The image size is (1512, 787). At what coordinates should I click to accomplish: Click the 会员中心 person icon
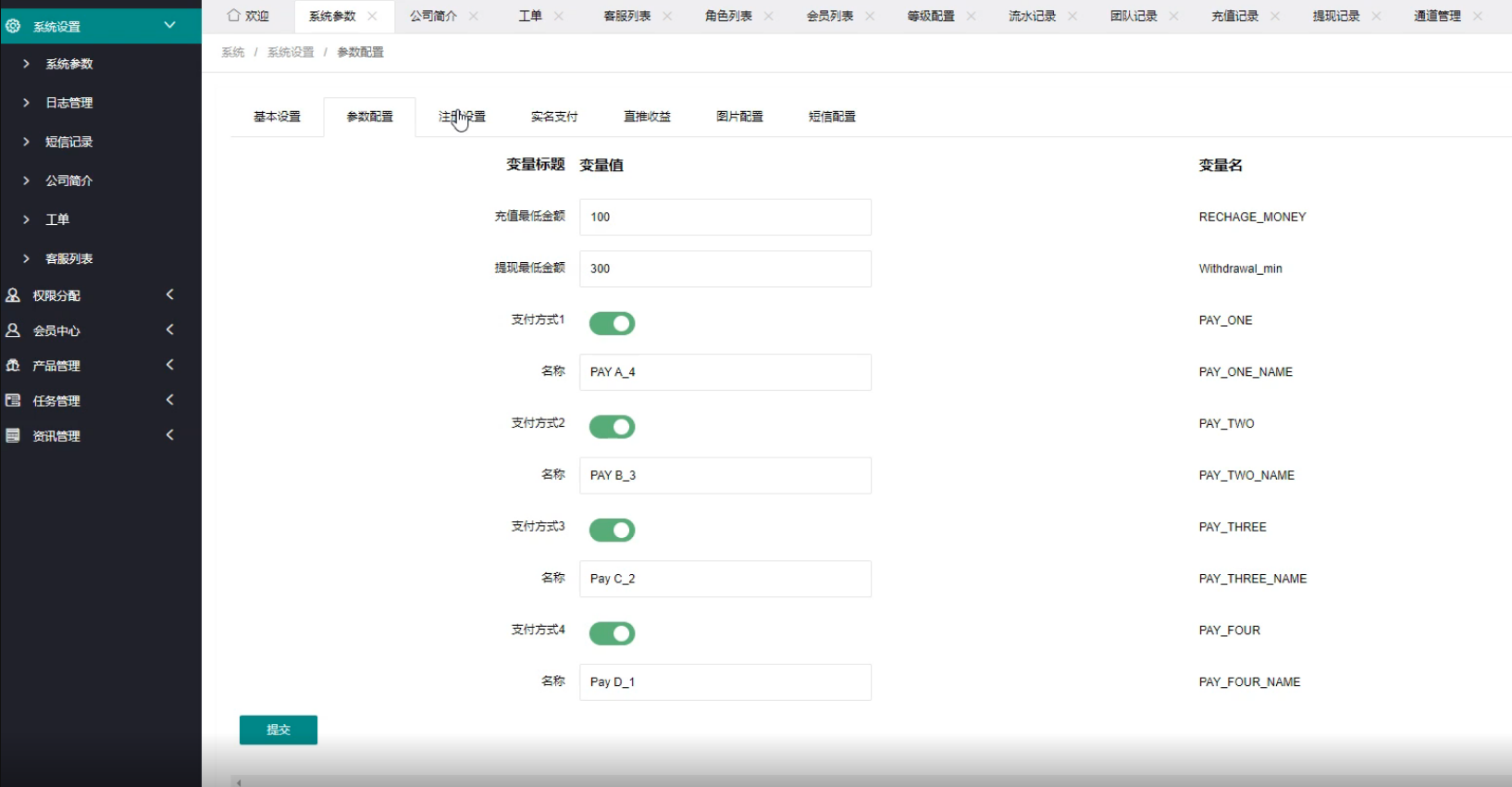13,331
